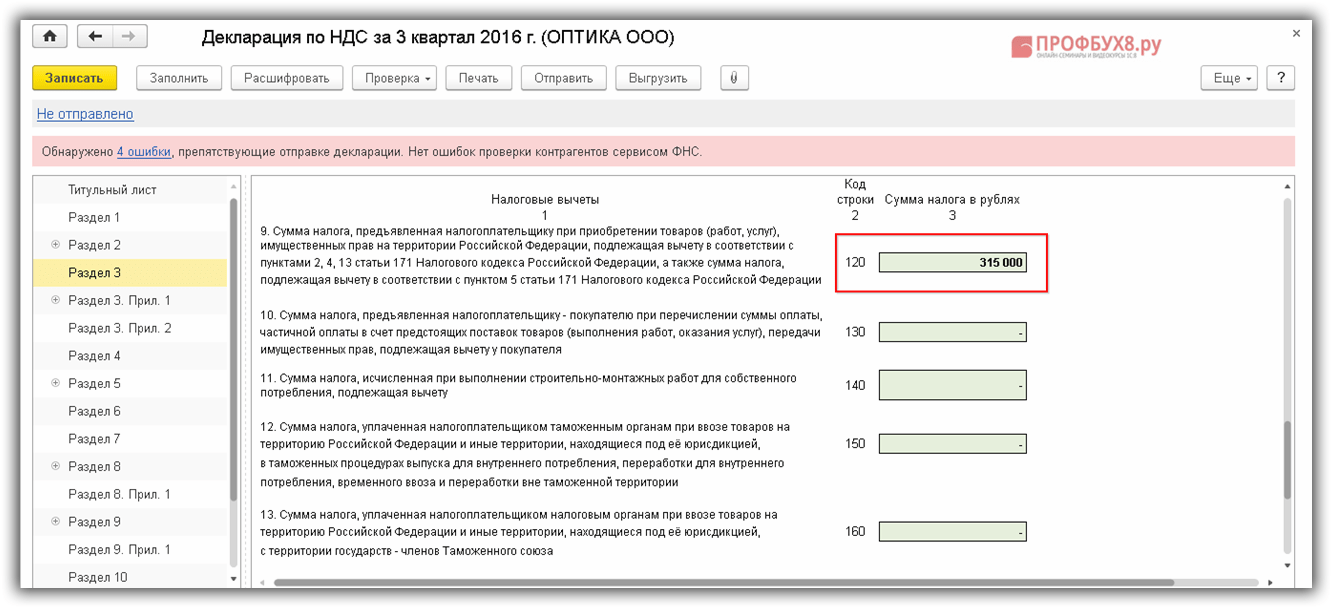Click the line code 150 label
This screenshot has height=608, width=1332.
855,443
